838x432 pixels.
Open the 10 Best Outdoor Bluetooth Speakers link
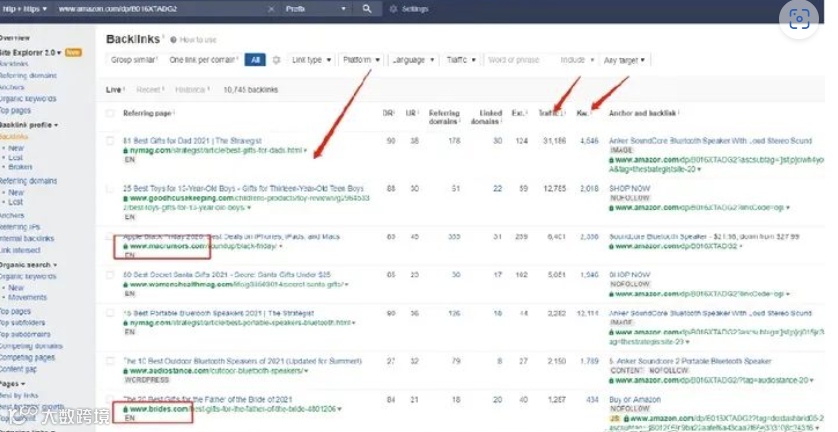[x=243, y=361]
